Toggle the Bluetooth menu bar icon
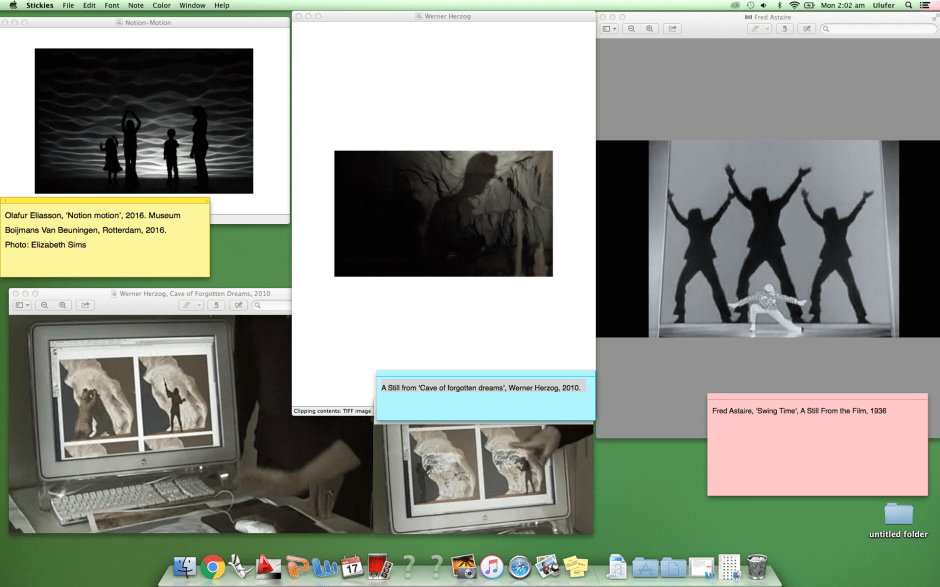The width and height of the screenshot is (940, 587). tap(778, 6)
